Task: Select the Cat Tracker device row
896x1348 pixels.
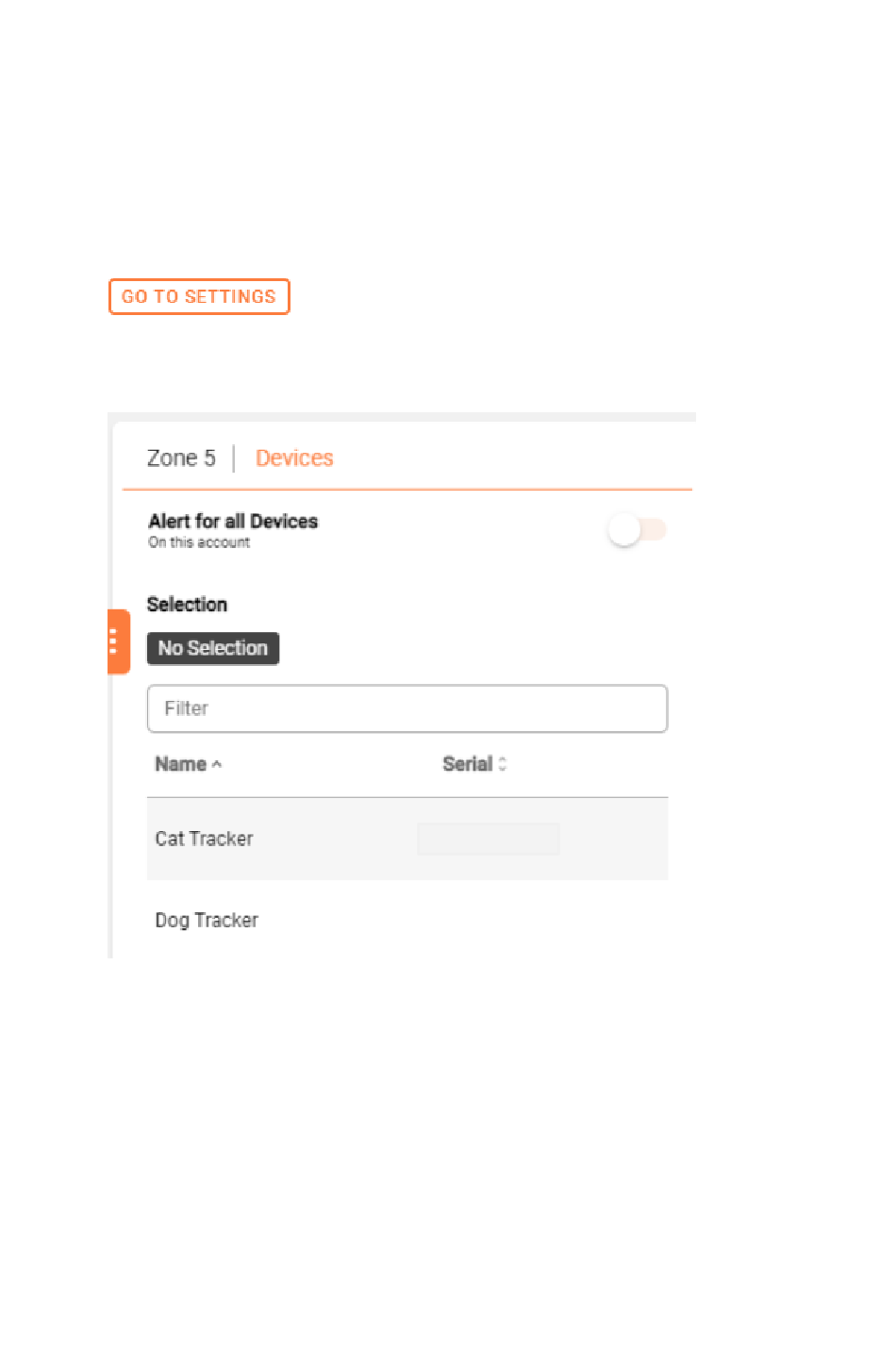Action: click(x=407, y=839)
